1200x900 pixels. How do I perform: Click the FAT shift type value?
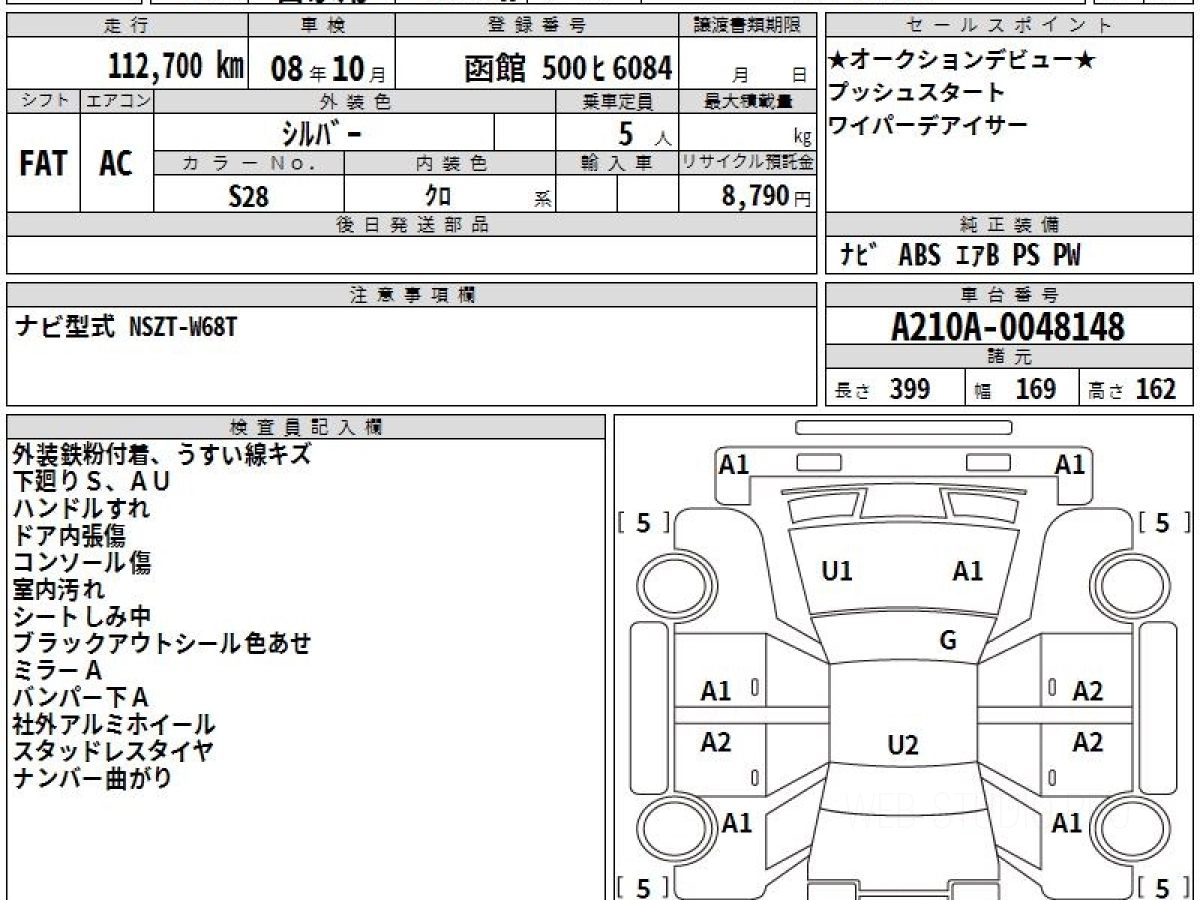(x=43, y=163)
